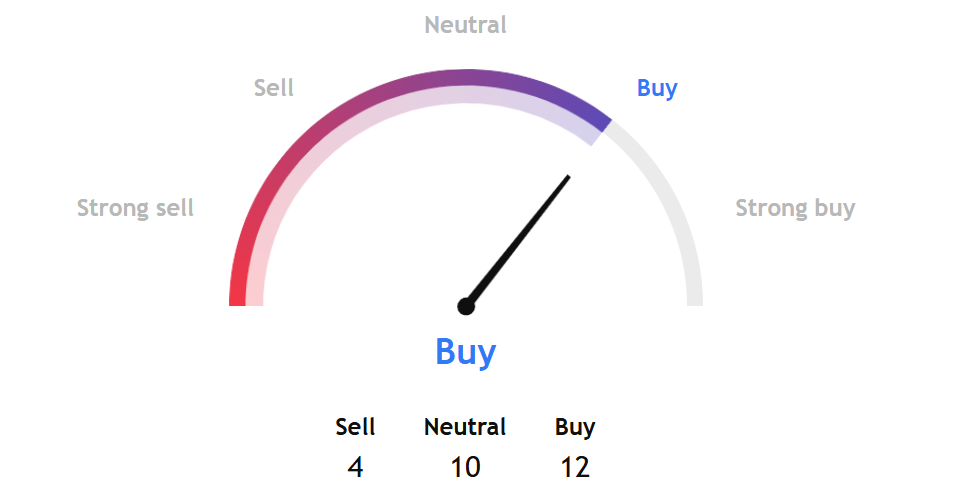Select the Sell heading in the counts row
This screenshot has width=963, height=495.
pos(355,427)
